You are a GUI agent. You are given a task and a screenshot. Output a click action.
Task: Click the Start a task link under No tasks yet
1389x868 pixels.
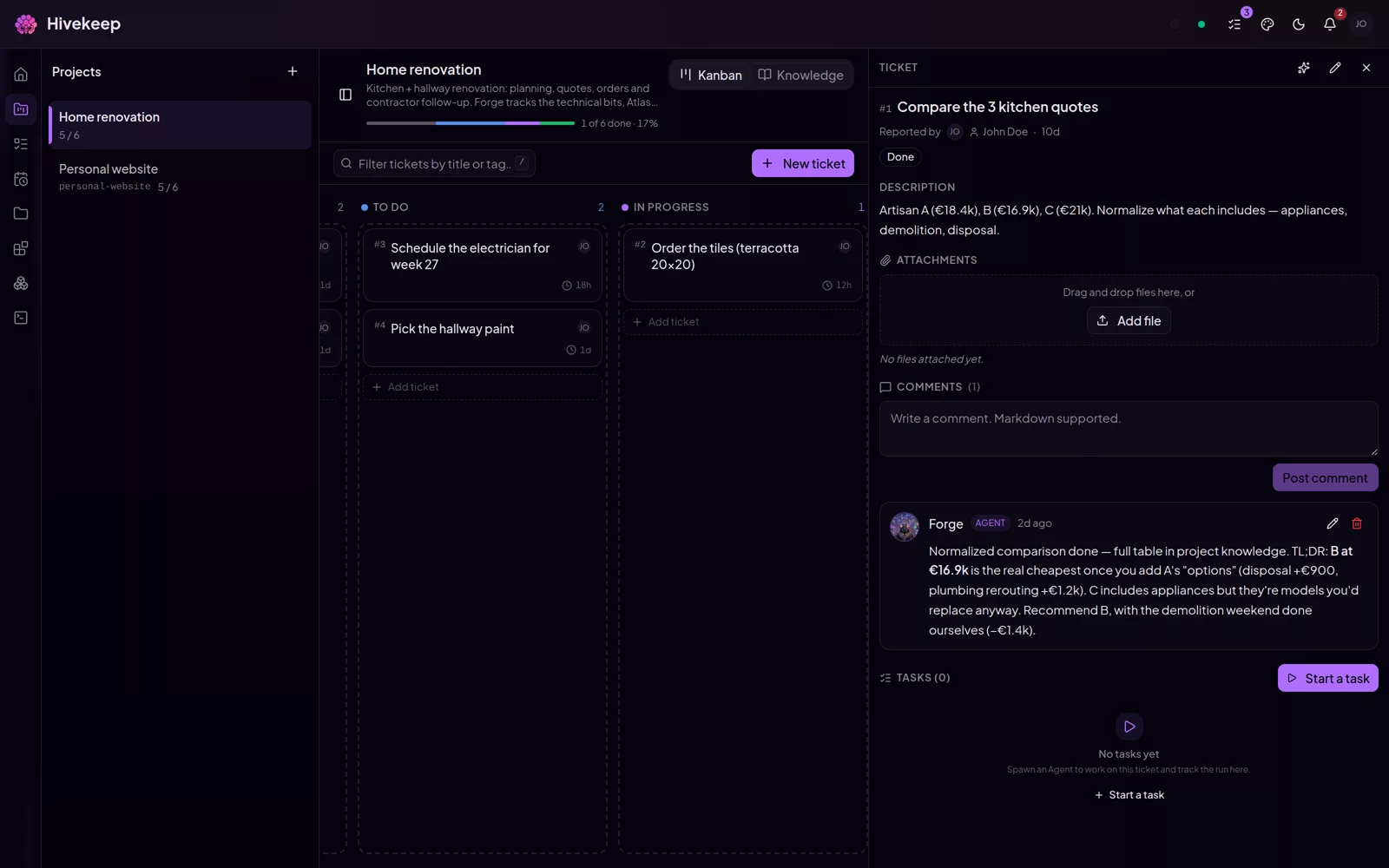click(x=1129, y=795)
